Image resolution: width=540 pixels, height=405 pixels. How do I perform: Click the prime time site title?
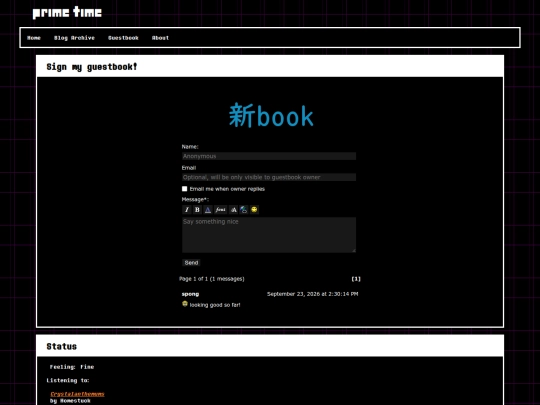67,13
